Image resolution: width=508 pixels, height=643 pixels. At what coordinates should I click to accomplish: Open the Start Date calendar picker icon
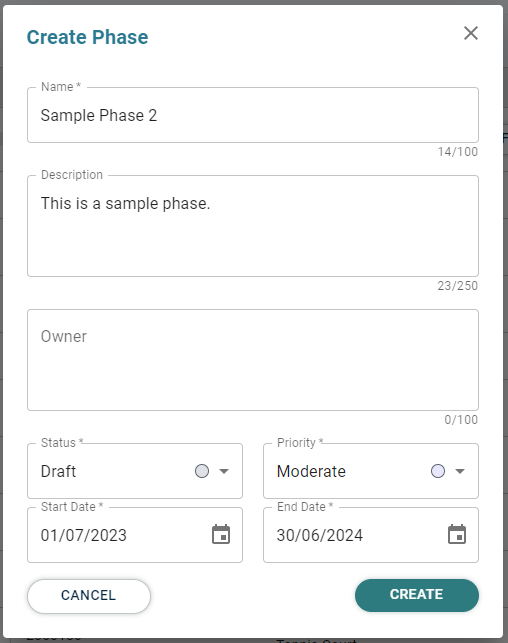tap(221, 534)
